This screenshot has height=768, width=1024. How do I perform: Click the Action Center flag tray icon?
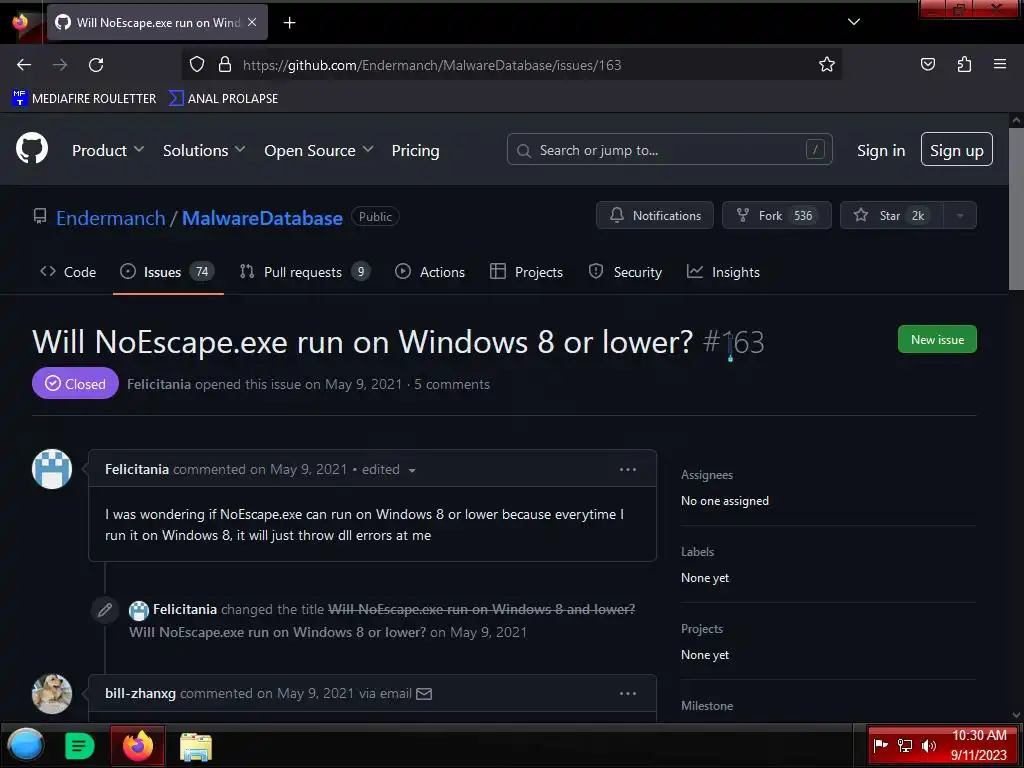pyautogui.click(x=880, y=745)
